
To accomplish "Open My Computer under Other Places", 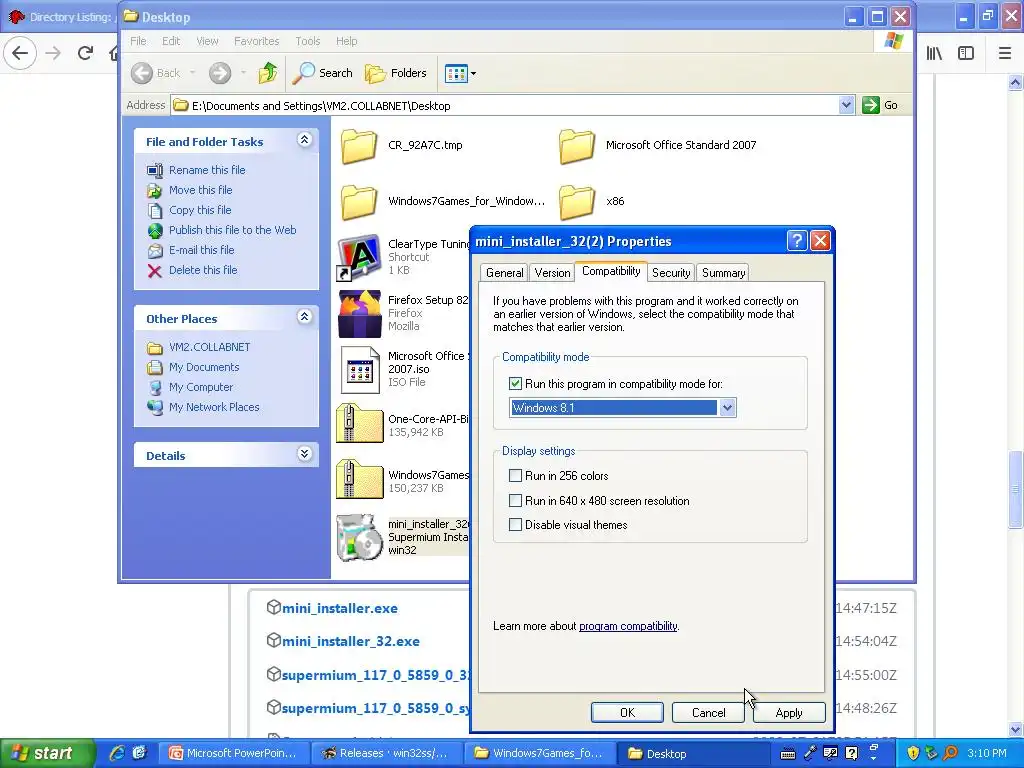I will [200, 387].
